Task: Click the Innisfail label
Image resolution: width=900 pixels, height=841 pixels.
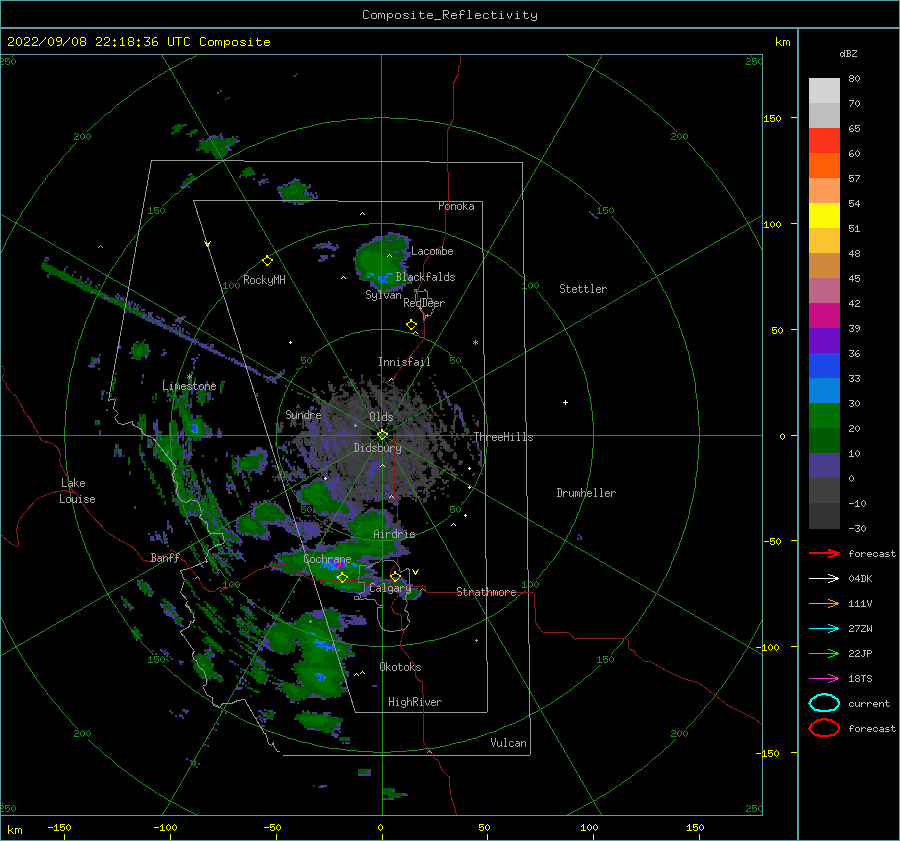Action: point(404,362)
